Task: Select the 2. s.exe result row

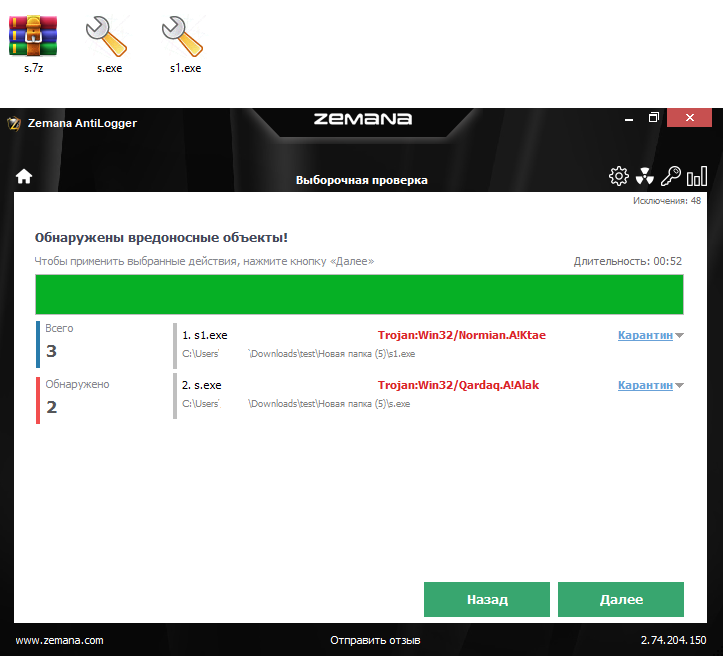Action: 428,396
